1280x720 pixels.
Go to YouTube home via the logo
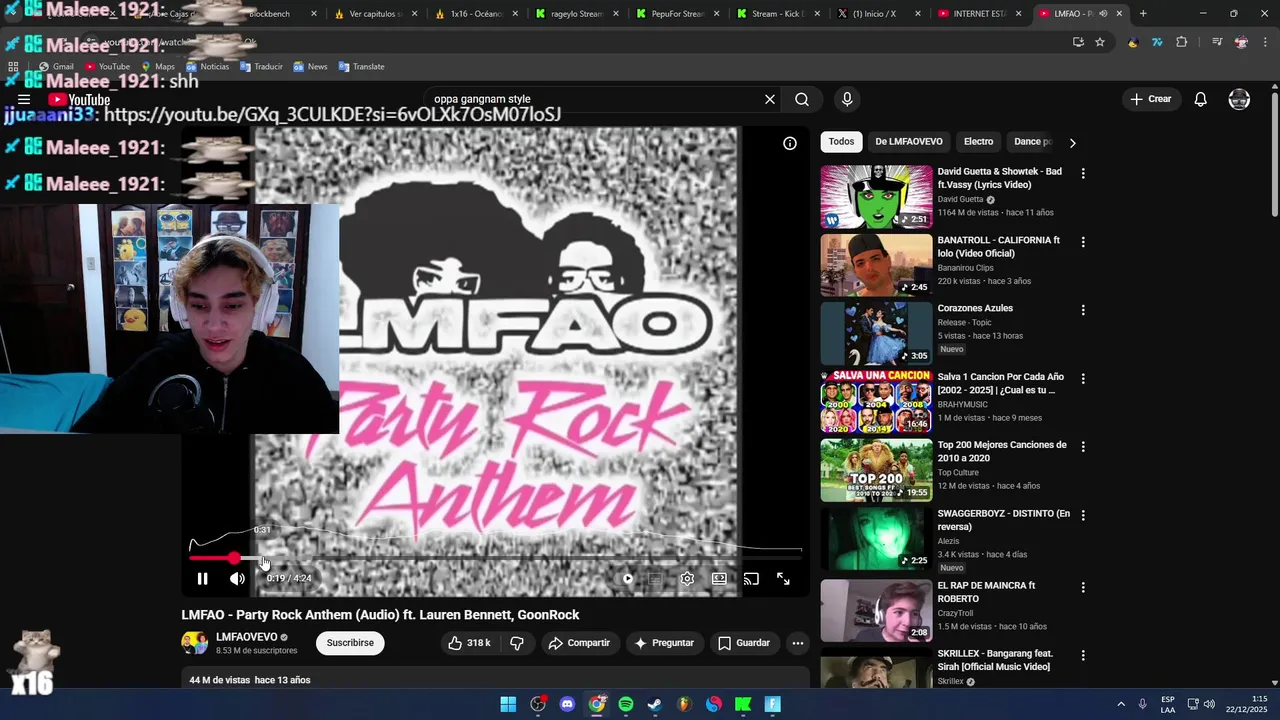click(79, 99)
